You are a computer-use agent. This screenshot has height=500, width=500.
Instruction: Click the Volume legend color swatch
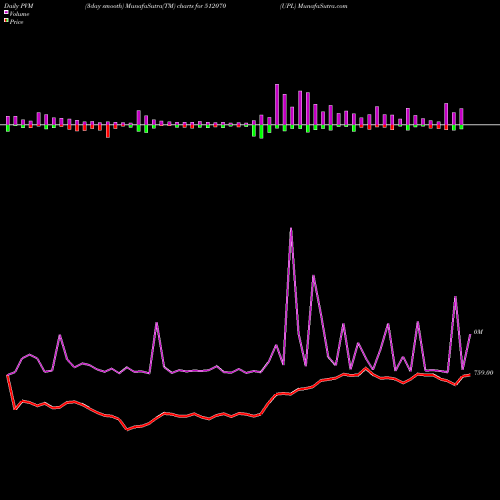(6, 12)
